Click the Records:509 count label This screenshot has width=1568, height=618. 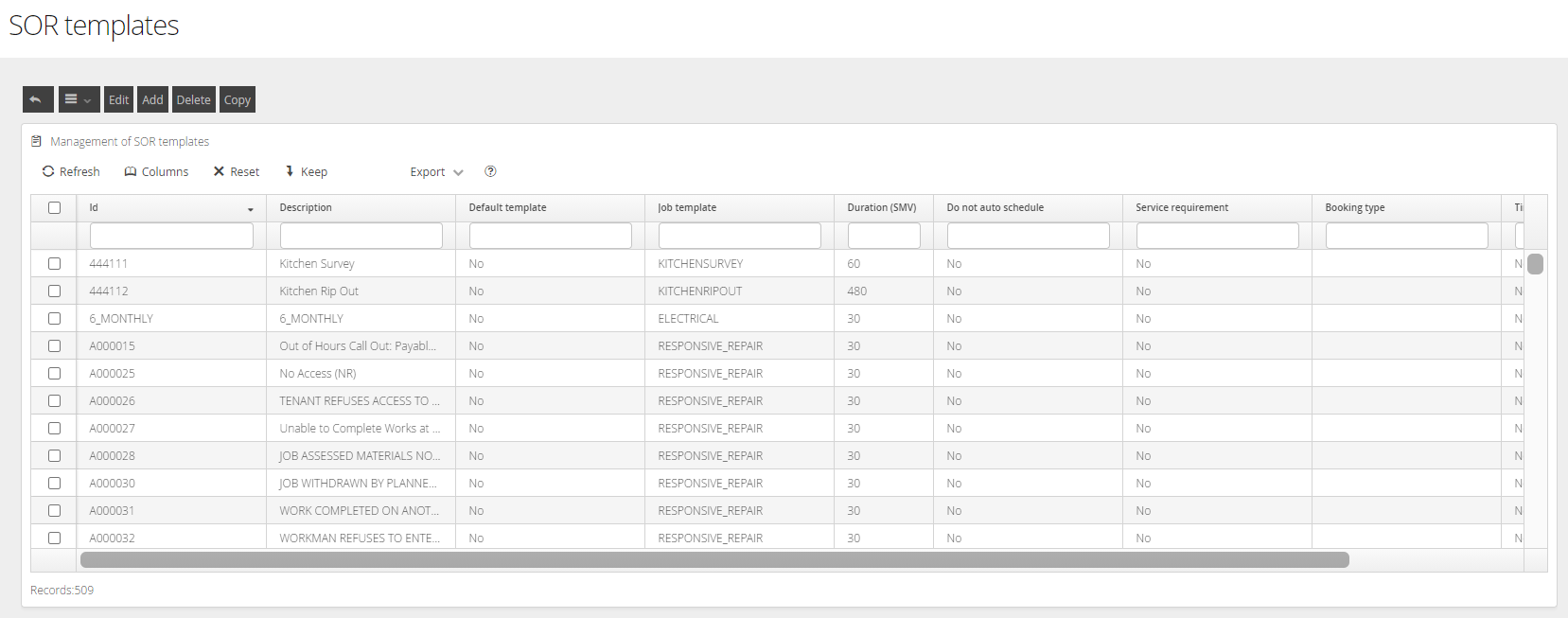(62, 590)
